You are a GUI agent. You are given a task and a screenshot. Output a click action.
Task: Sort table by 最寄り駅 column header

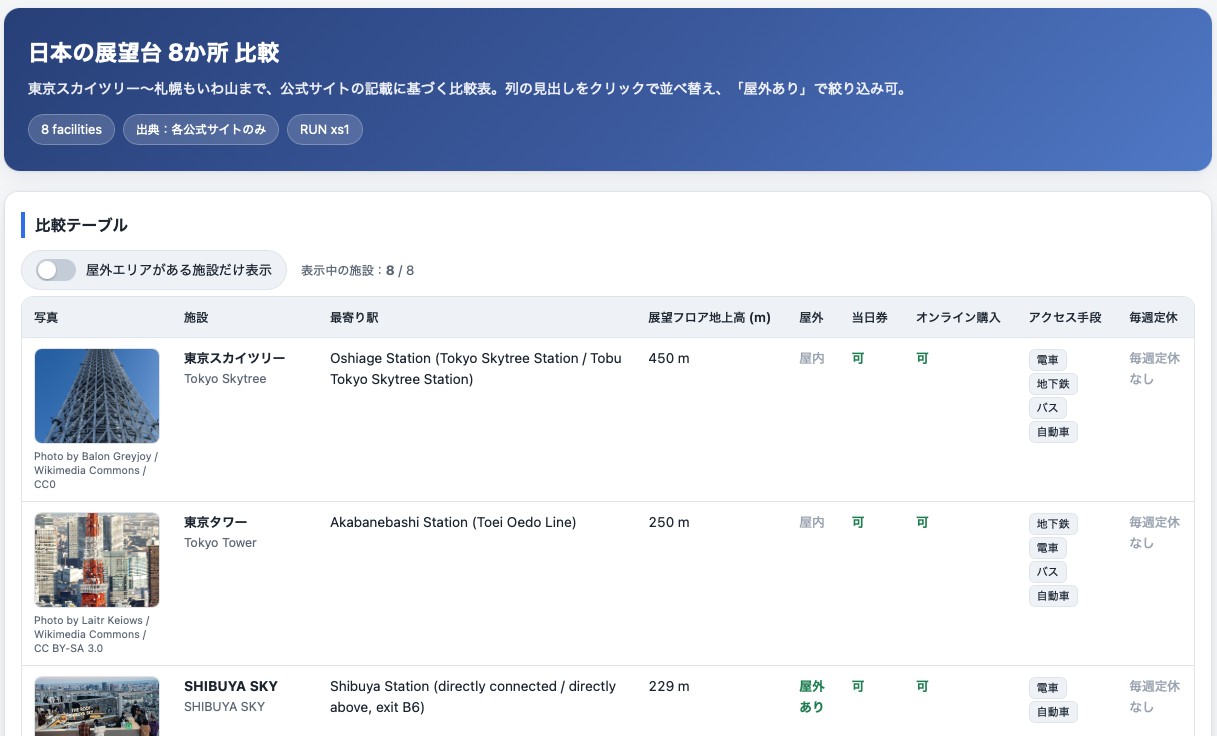(354, 317)
